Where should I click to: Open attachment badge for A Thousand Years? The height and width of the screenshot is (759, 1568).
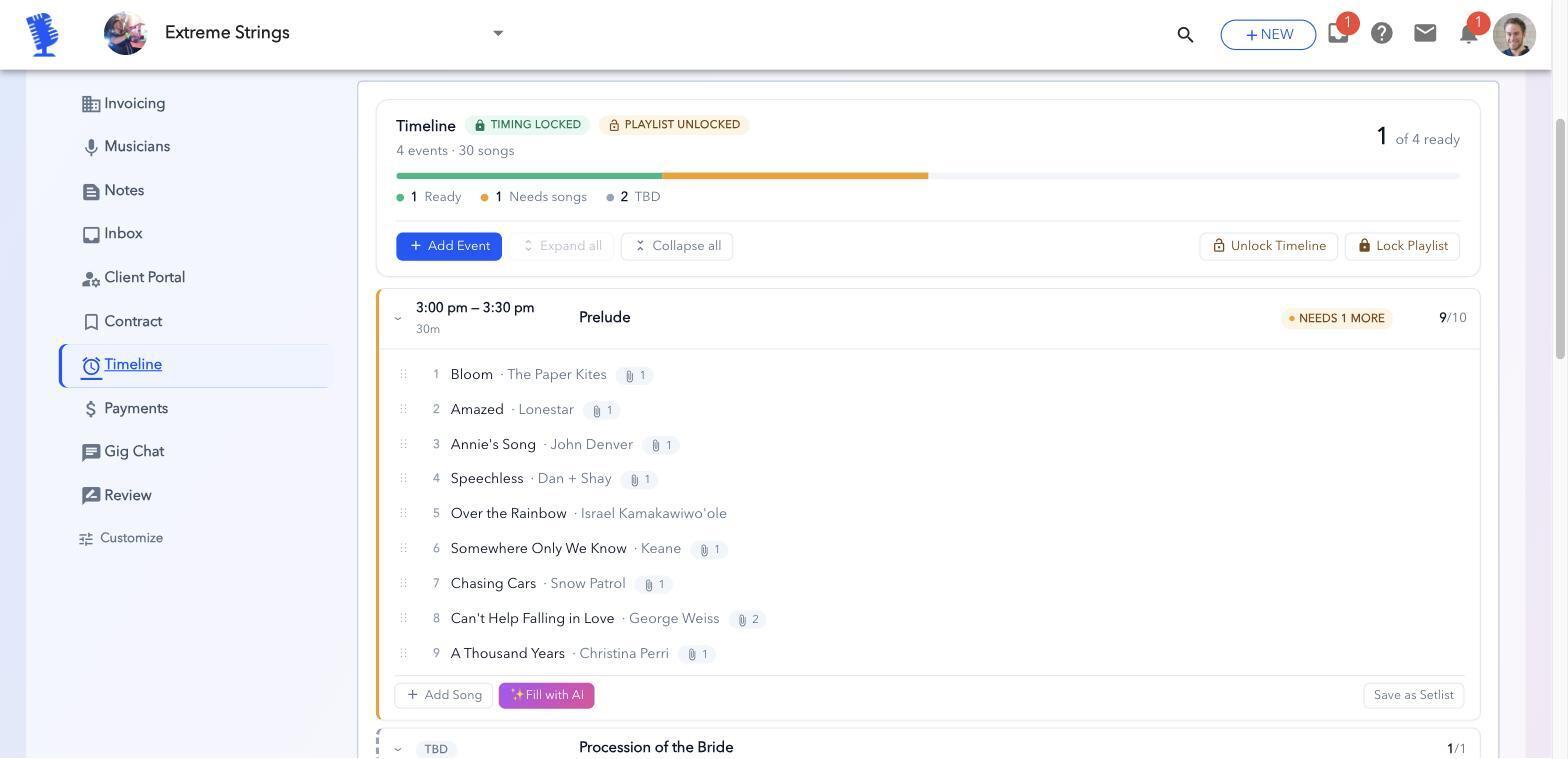tap(697, 655)
